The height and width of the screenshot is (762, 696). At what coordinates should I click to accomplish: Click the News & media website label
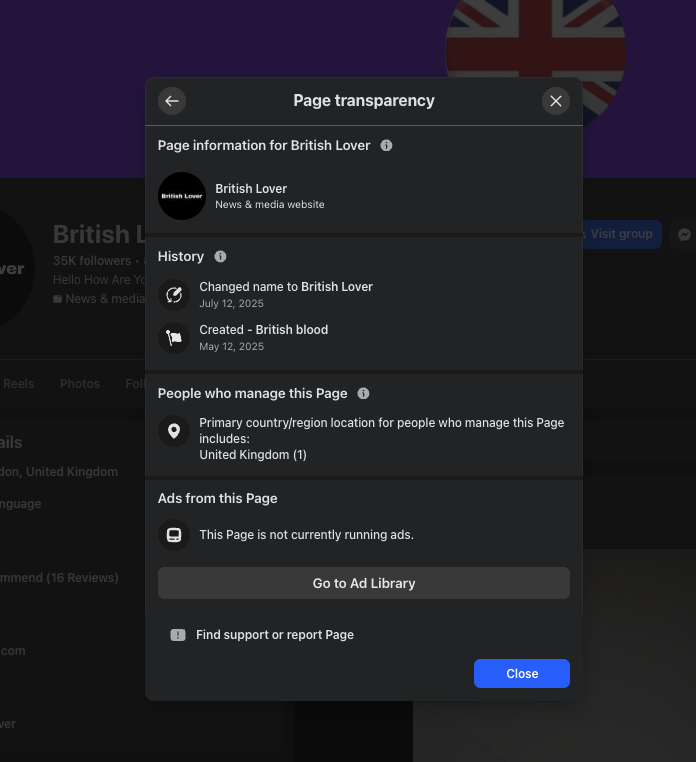[x=270, y=205]
